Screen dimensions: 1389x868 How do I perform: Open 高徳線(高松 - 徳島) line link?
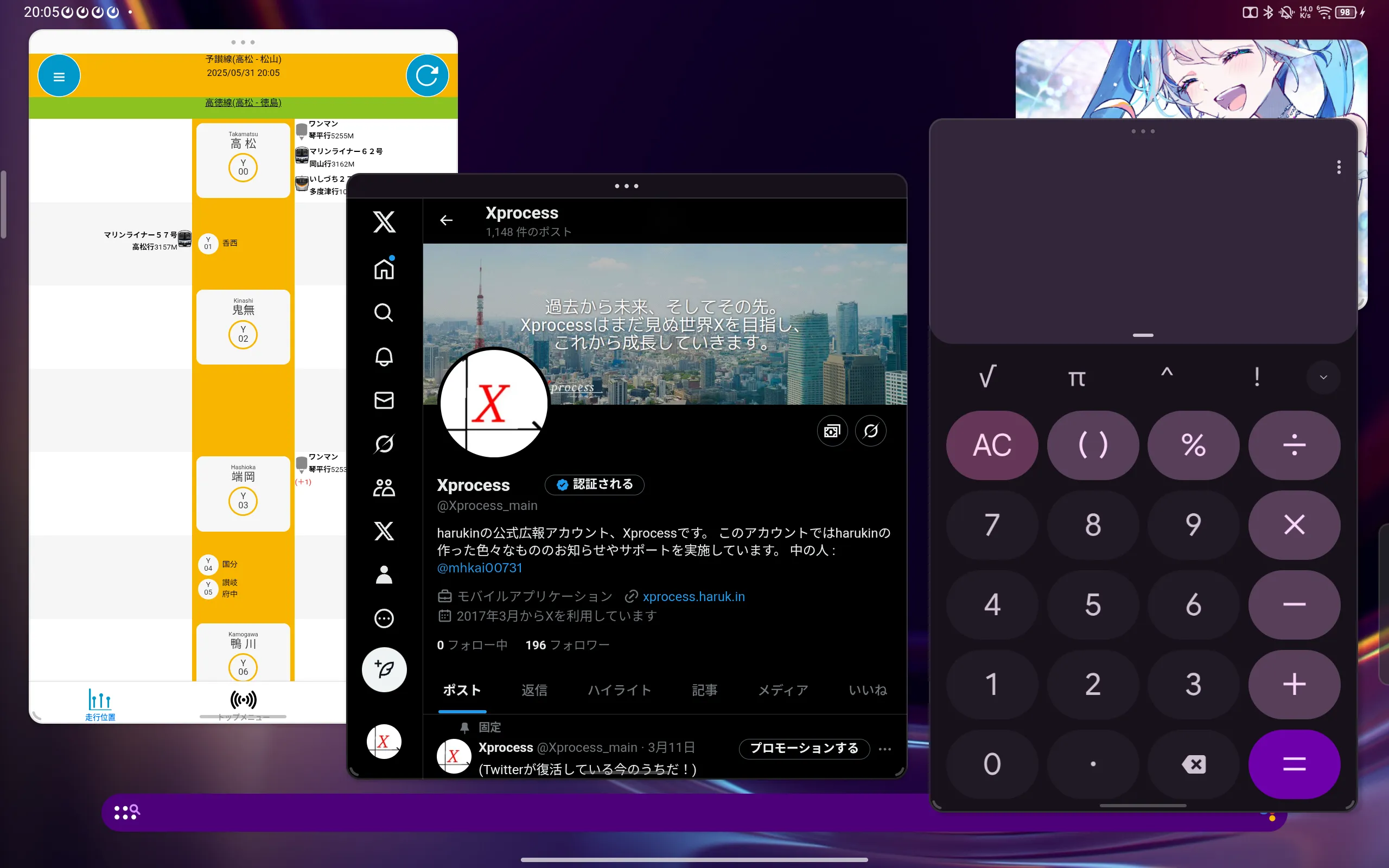[x=243, y=103]
